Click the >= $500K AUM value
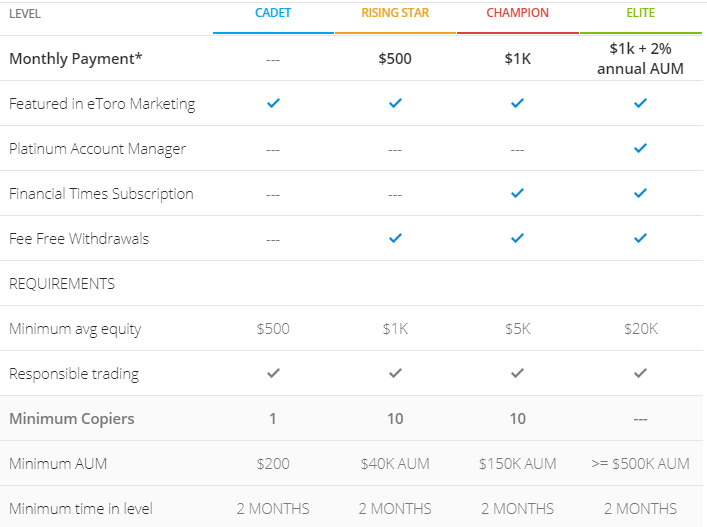This screenshot has width=707, height=527. [640, 463]
